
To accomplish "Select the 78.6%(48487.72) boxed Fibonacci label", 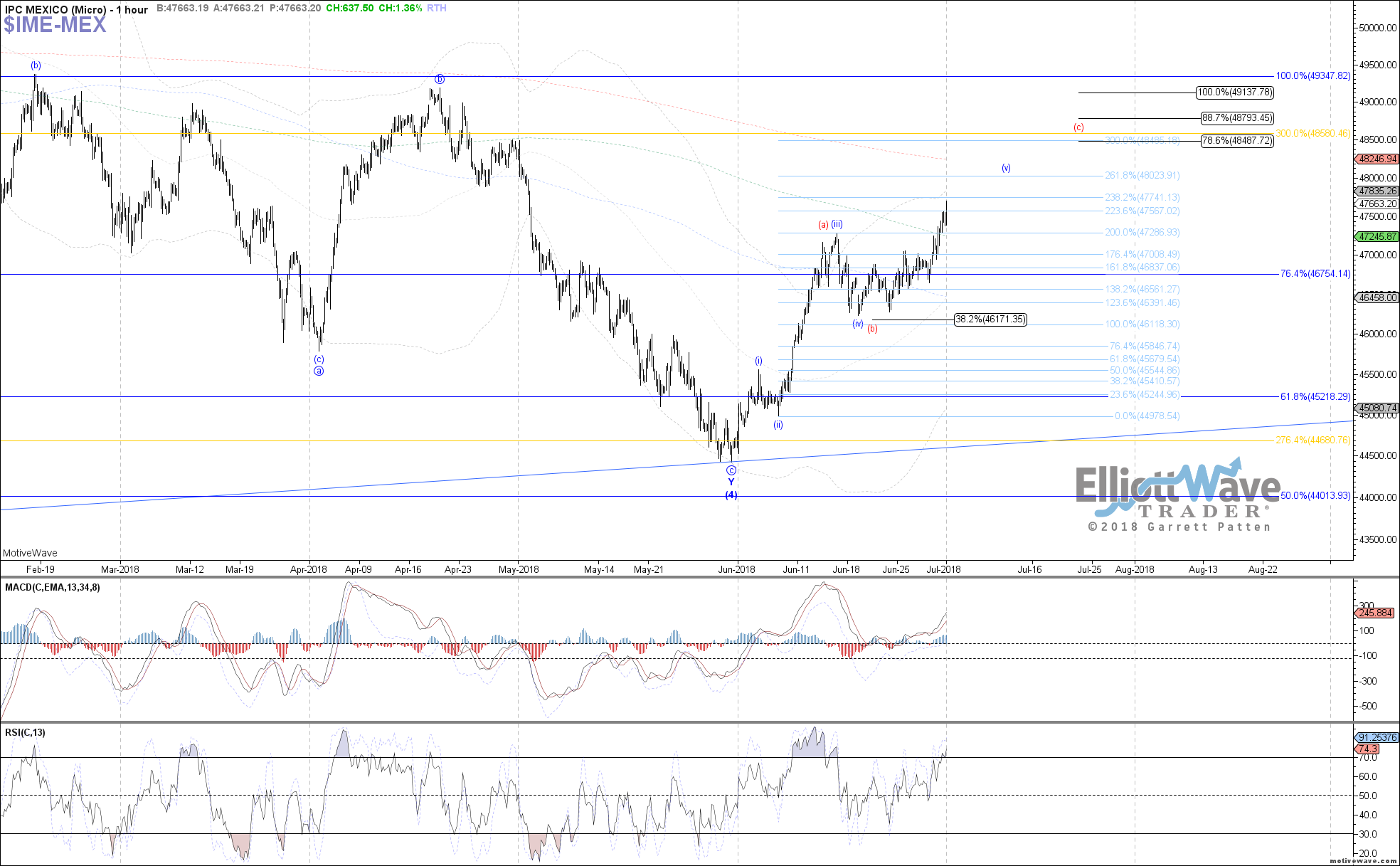I will click(1237, 141).
